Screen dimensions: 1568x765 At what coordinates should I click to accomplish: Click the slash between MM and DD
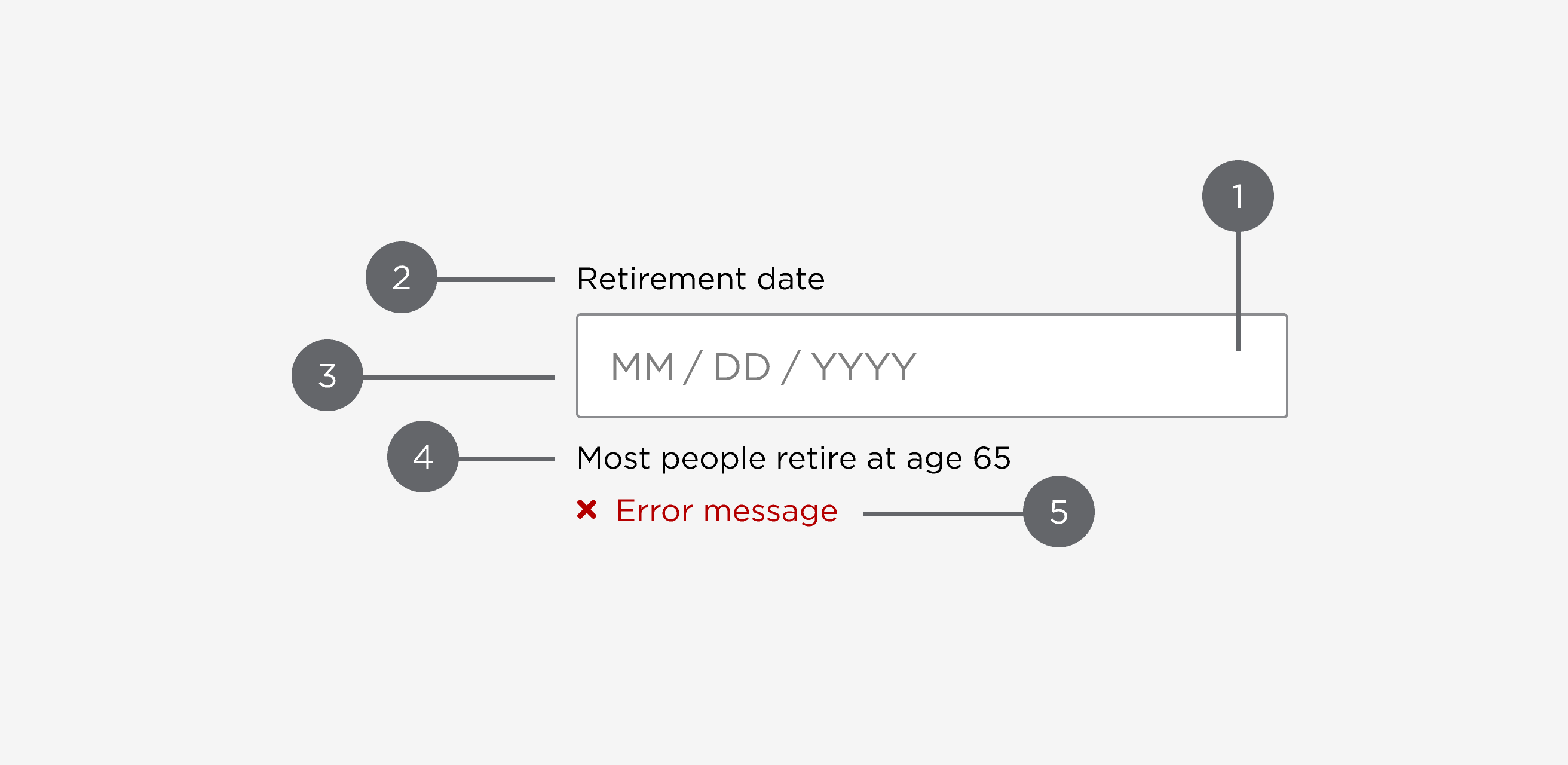point(693,367)
